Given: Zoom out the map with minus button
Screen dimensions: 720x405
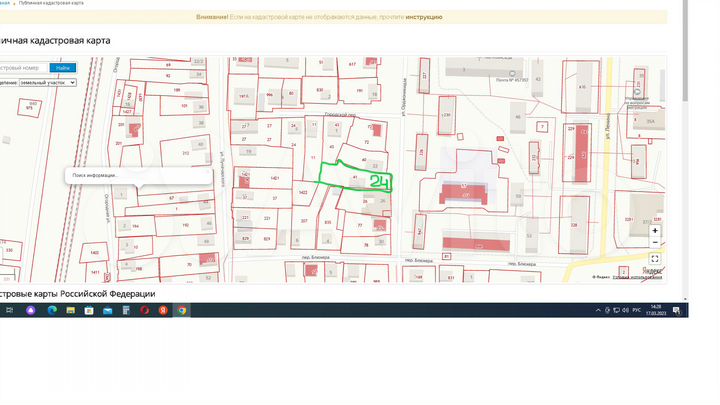Looking at the screenshot, I should 655,242.
